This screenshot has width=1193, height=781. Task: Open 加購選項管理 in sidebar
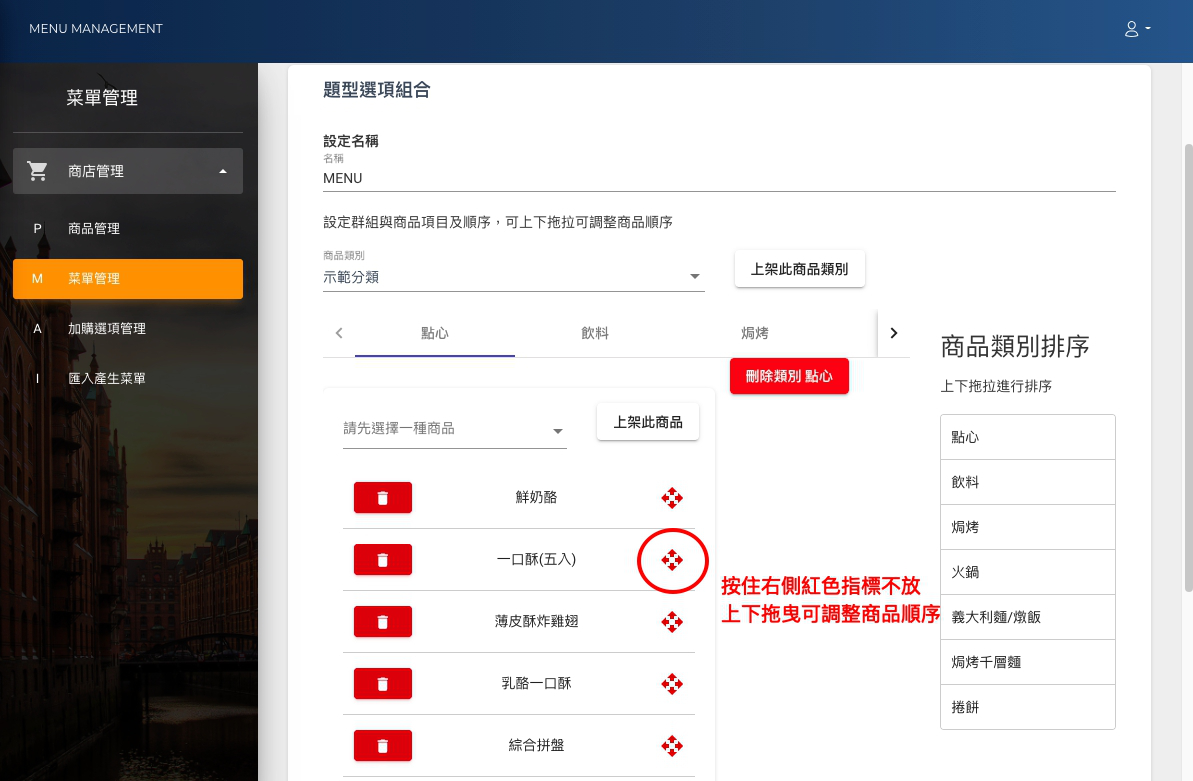tap(128, 329)
